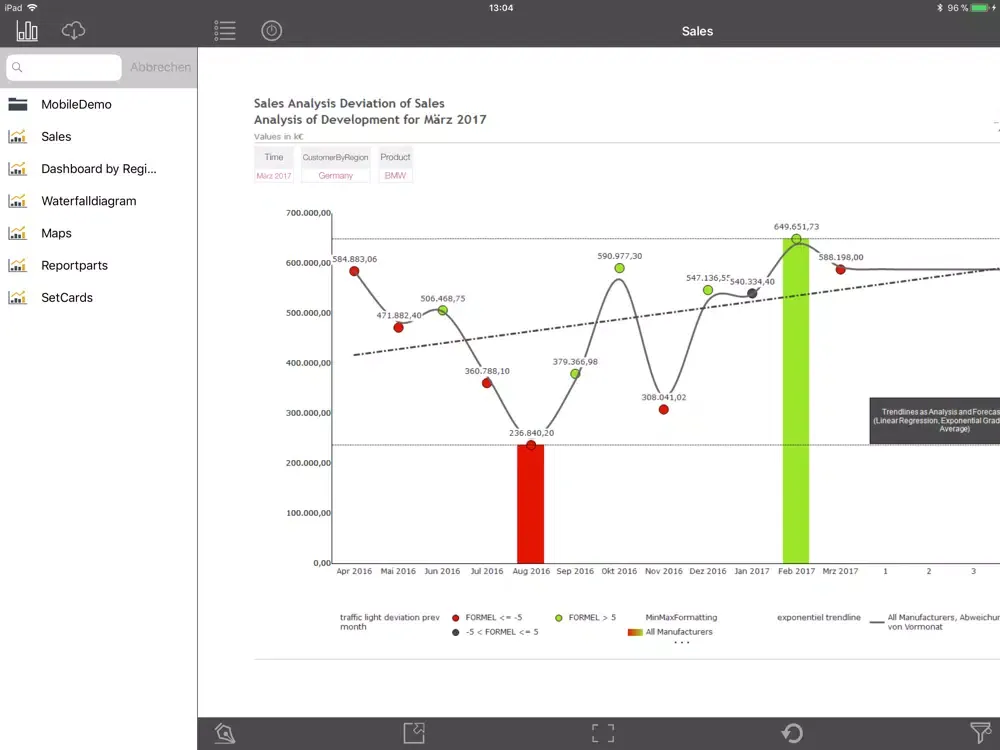Open the Time filter März 2017
This screenshot has height=750, width=1000.
(x=274, y=166)
